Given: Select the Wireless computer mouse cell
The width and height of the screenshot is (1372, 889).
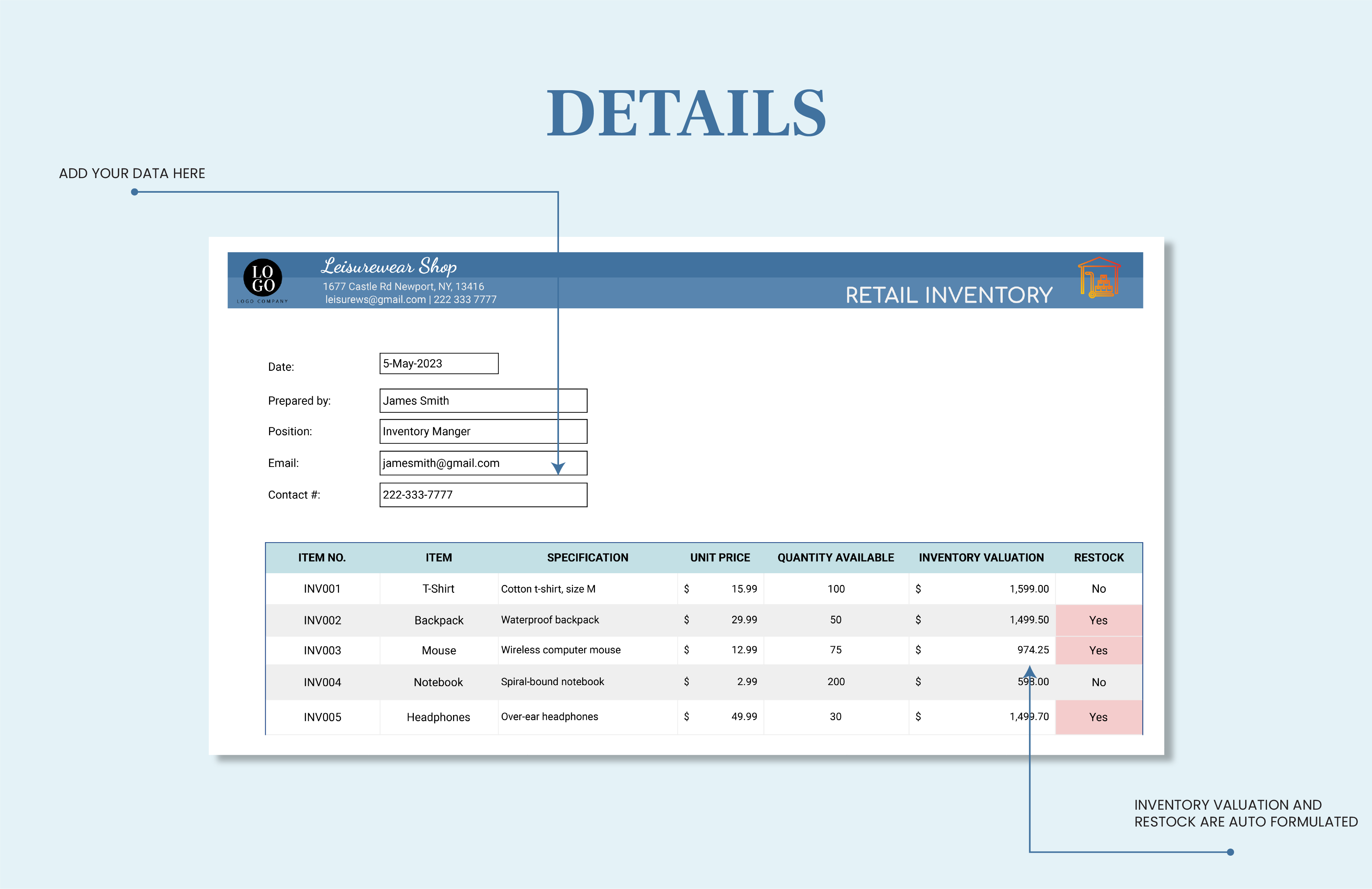Looking at the screenshot, I should click(x=587, y=650).
